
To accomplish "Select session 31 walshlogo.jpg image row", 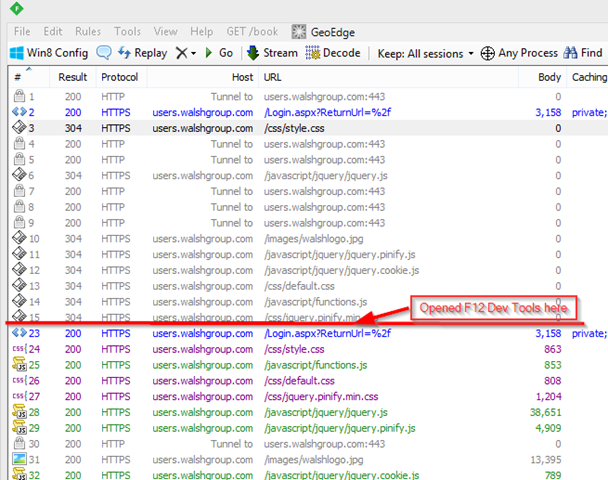I will click(300, 459).
